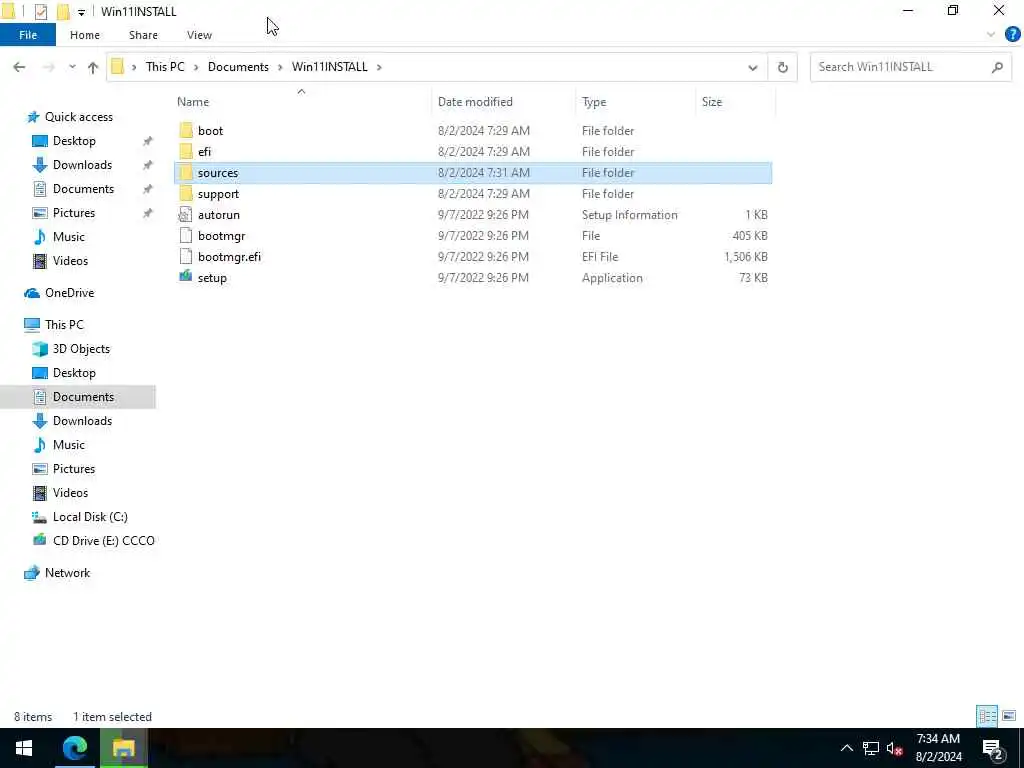
Task: Open the Windows Start menu
Action: tap(24, 748)
